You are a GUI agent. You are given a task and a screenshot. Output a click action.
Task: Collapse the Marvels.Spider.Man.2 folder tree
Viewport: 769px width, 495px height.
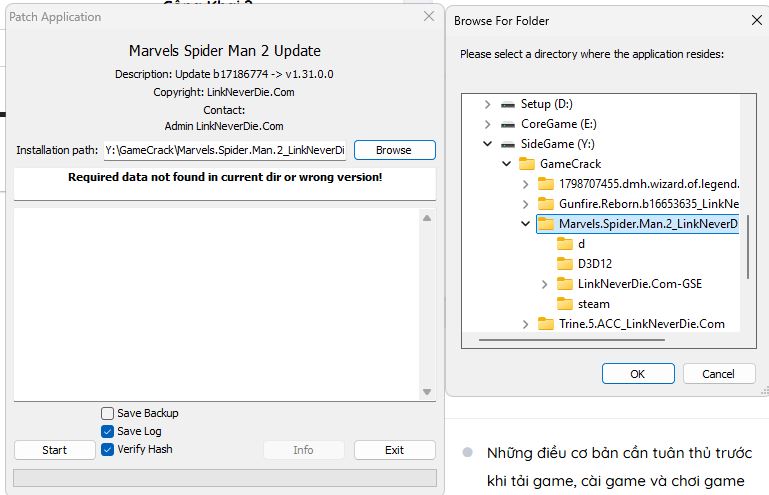(526, 224)
